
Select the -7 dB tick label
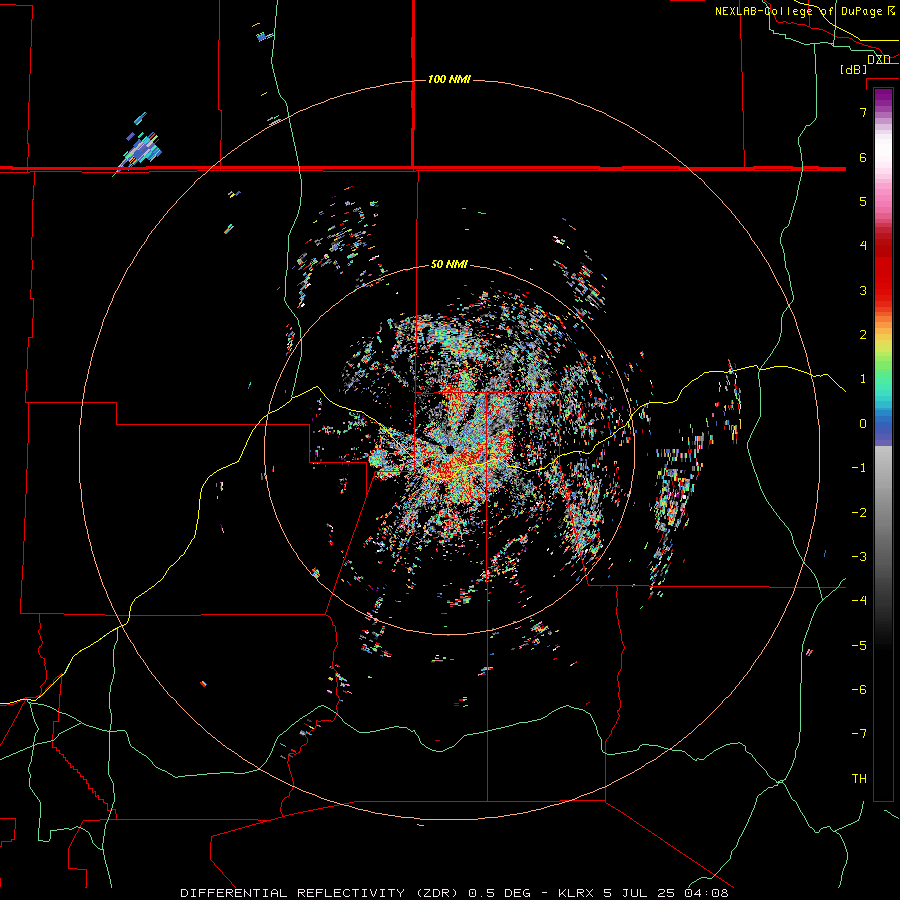pos(859,734)
